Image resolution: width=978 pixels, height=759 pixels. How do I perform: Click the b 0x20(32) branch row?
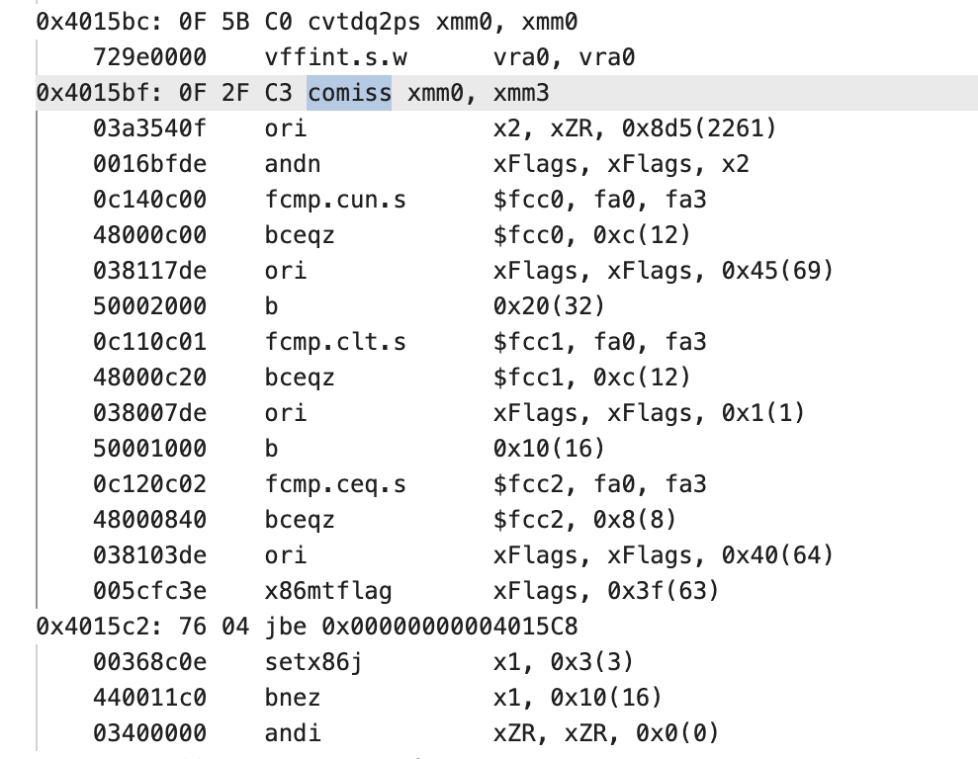pyautogui.click(x=349, y=306)
